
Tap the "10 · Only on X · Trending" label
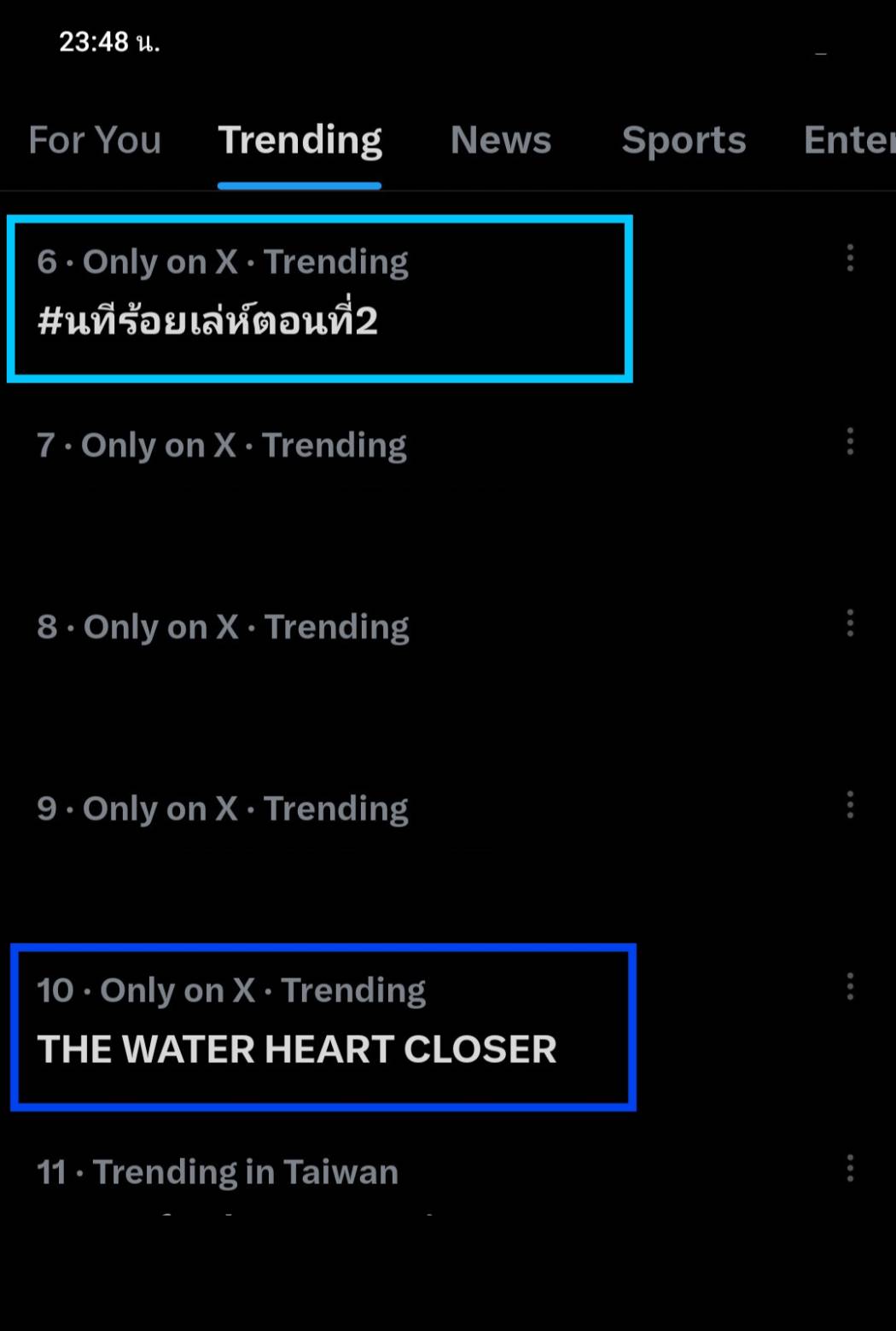point(231,991)
